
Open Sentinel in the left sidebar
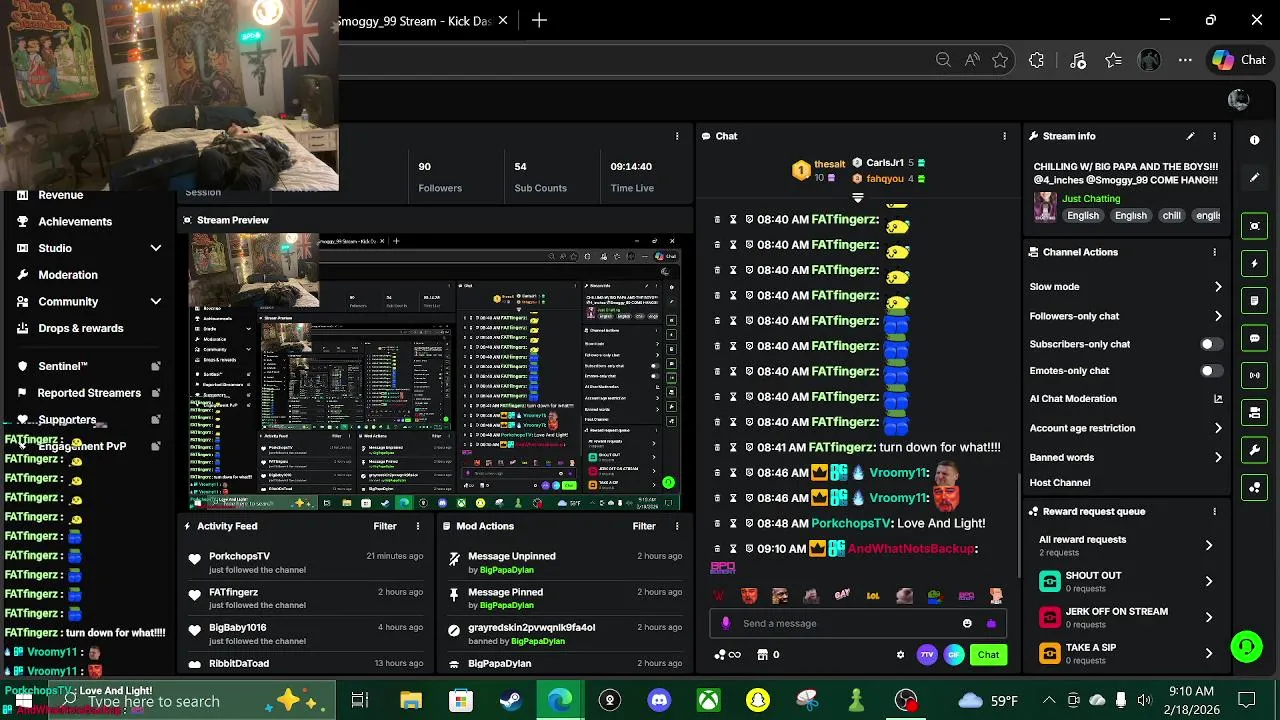click(63, 366)
